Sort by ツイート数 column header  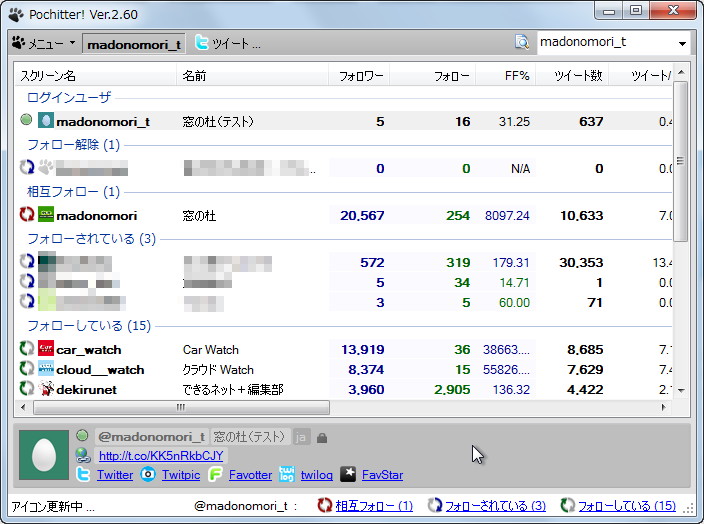click(x=572, y=76)
